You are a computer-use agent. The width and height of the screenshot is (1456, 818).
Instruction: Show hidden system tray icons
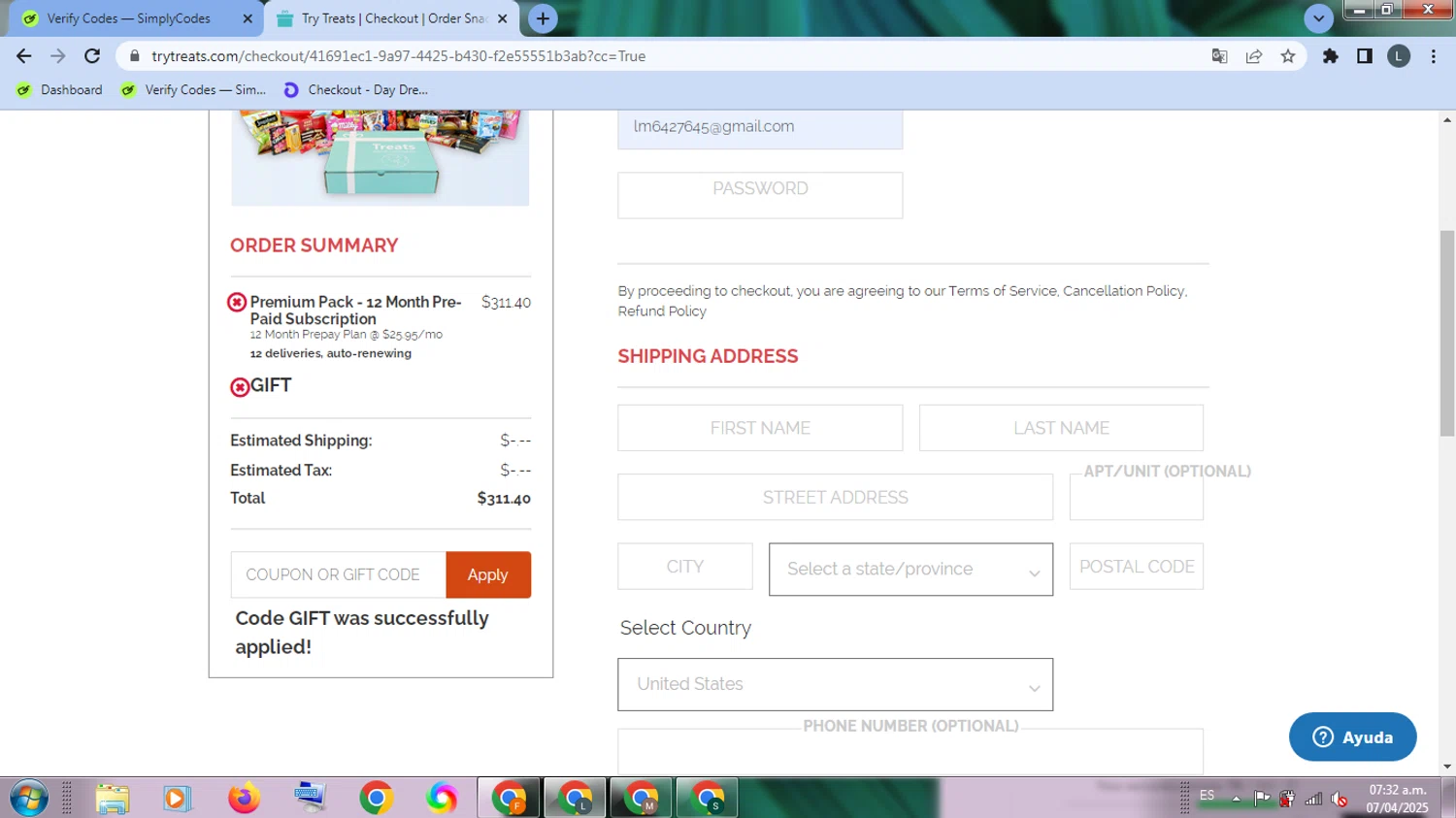[1236, 799]
